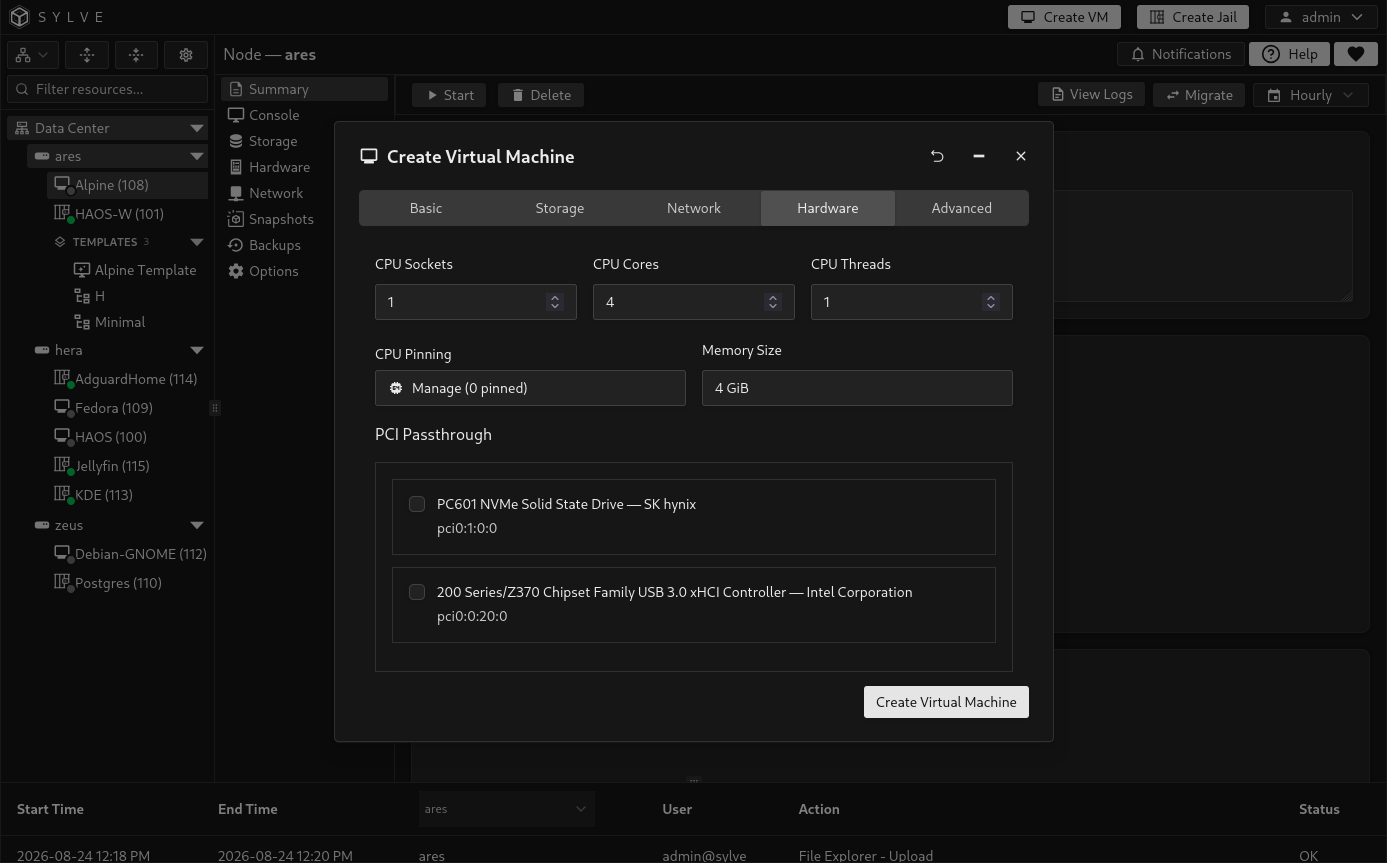Switch to the Network tab in dialog
This screenshot has width=1387, height=863.
pyautogui.click(x=694, y=208)
